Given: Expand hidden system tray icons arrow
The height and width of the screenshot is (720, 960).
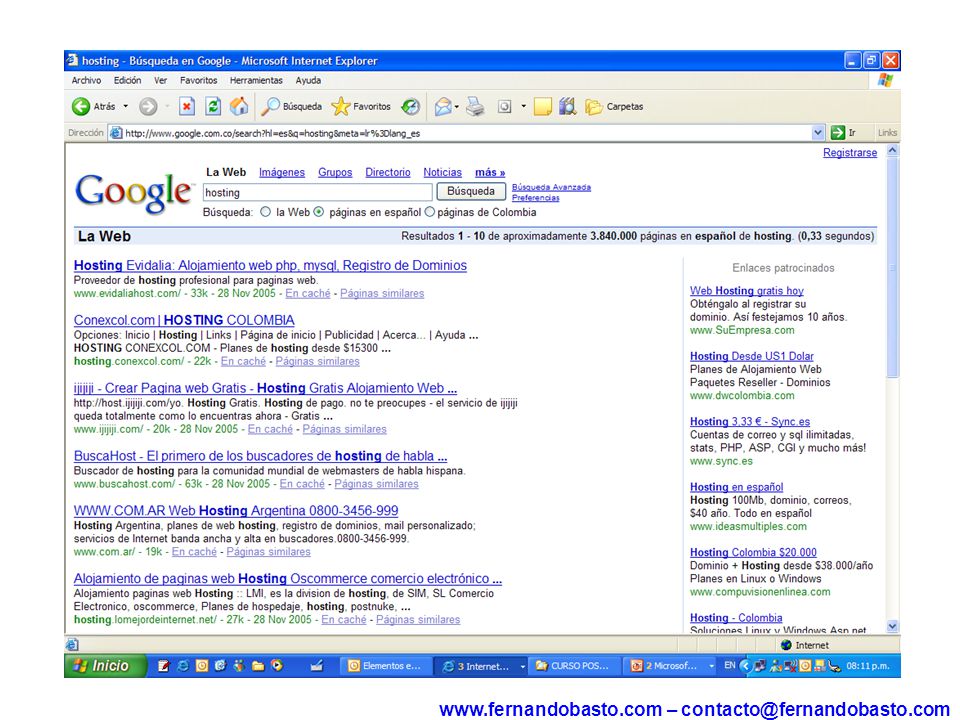Looking at the screenshot, I should [x=745, y=666].
